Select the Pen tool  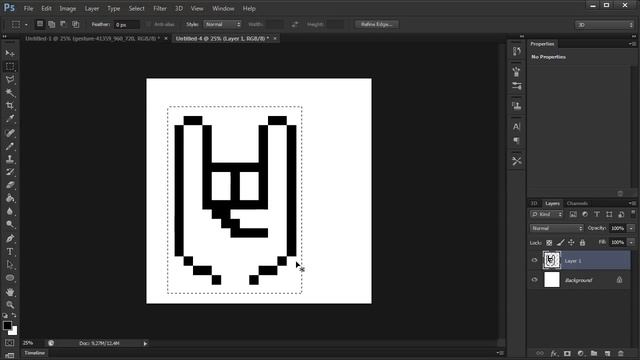pyautogui.click(x=10, y=239)
